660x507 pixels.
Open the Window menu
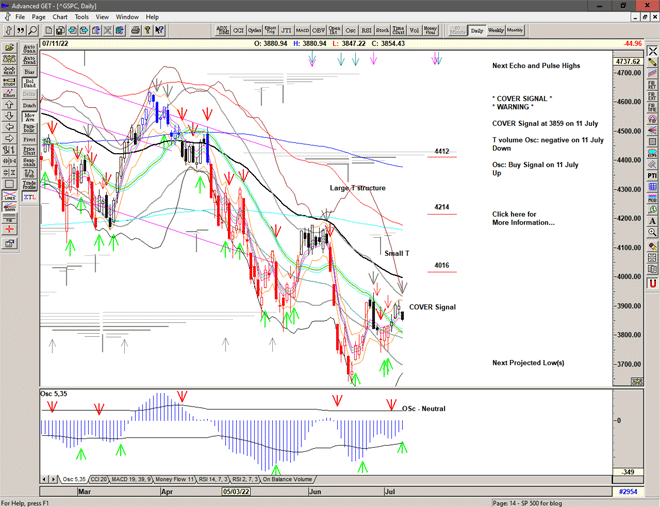tap(127, 17)
